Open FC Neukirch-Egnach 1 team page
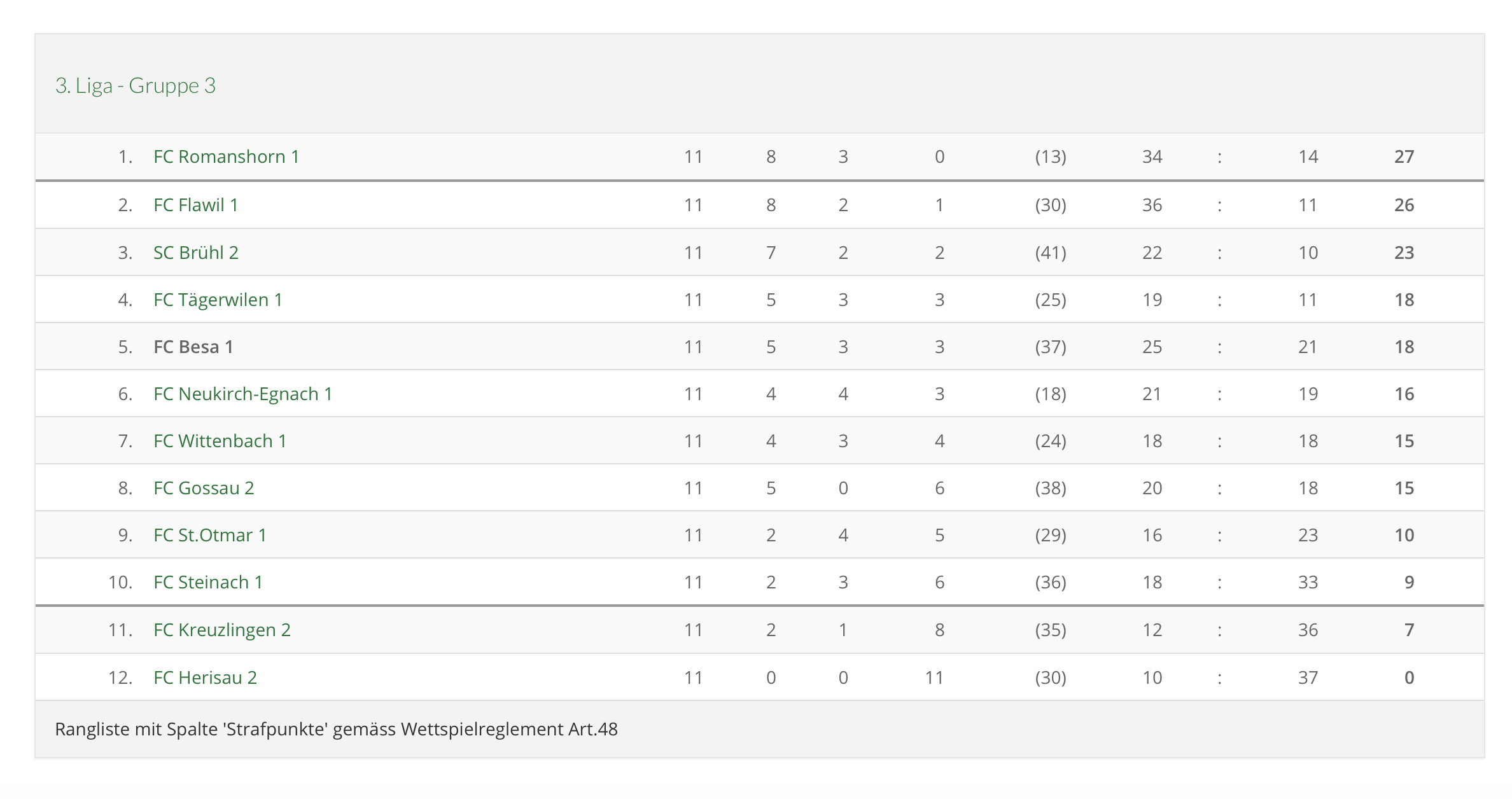Viewport: 1512px width, 799px height. click(242, 394)
